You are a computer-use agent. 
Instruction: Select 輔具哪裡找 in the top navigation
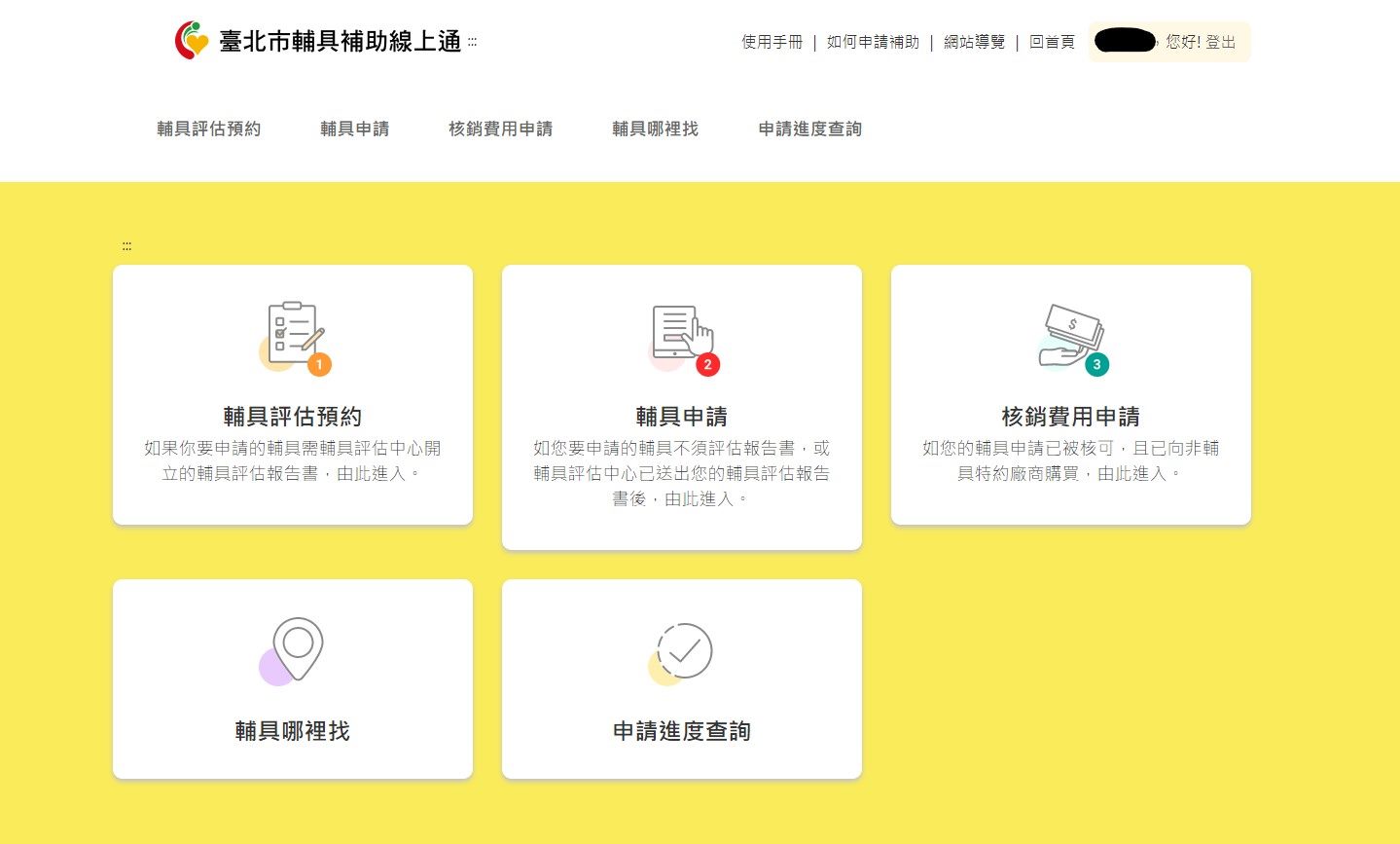655,128
